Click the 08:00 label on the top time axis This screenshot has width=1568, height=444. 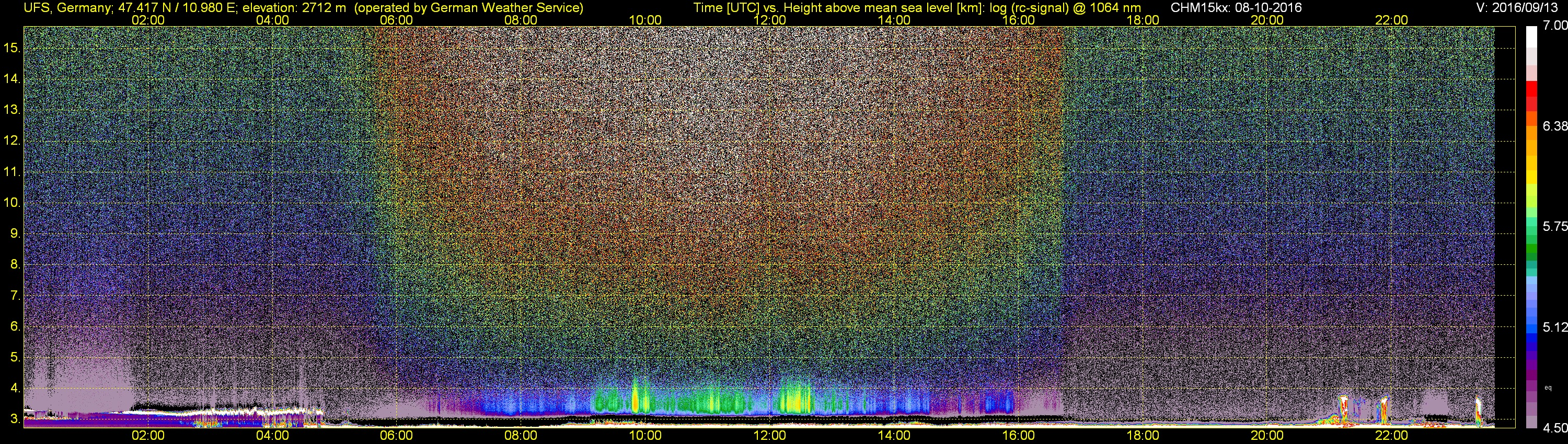coord(521,20)
